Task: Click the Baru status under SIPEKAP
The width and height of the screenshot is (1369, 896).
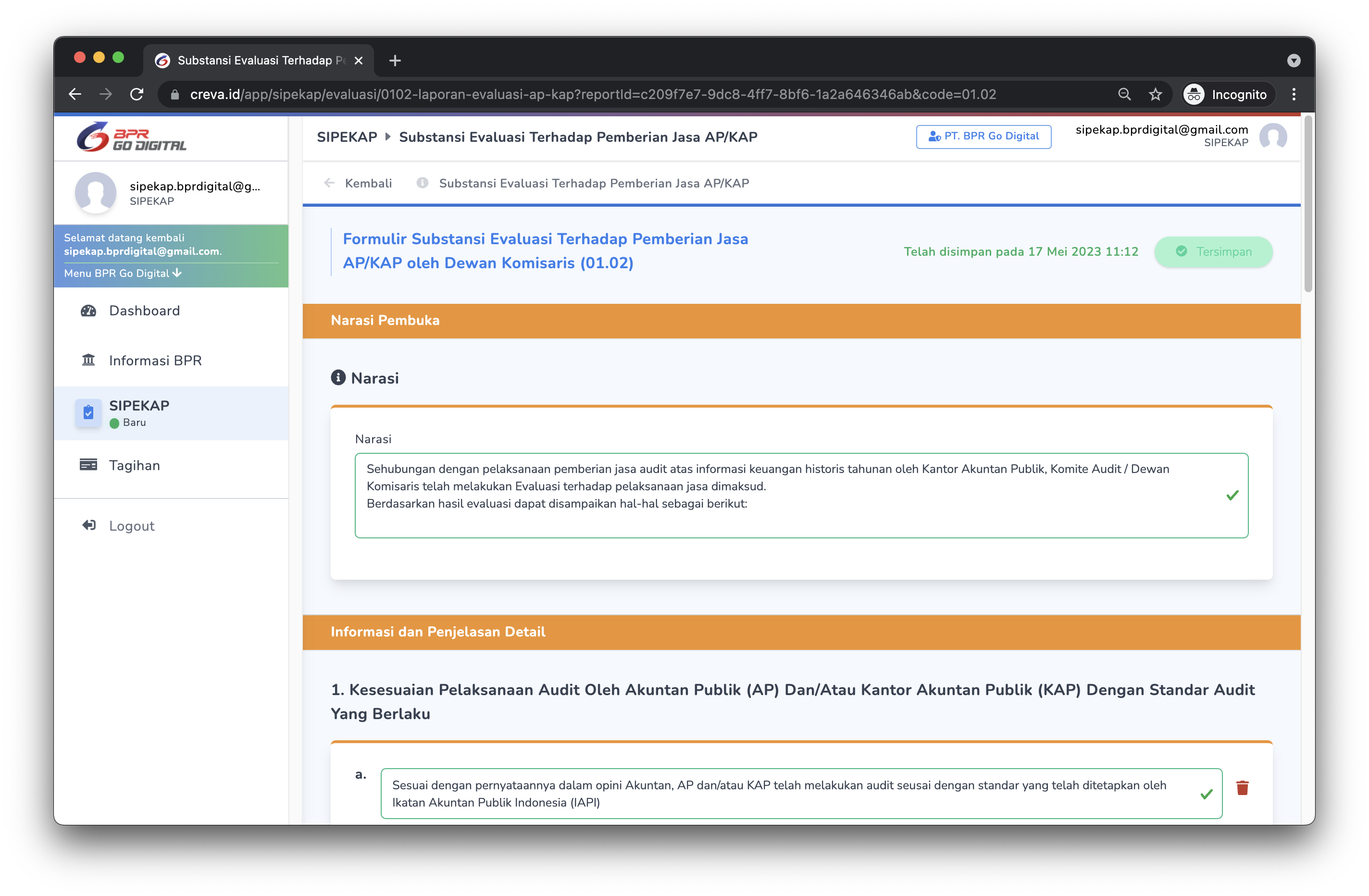Action: click(128, 423)
